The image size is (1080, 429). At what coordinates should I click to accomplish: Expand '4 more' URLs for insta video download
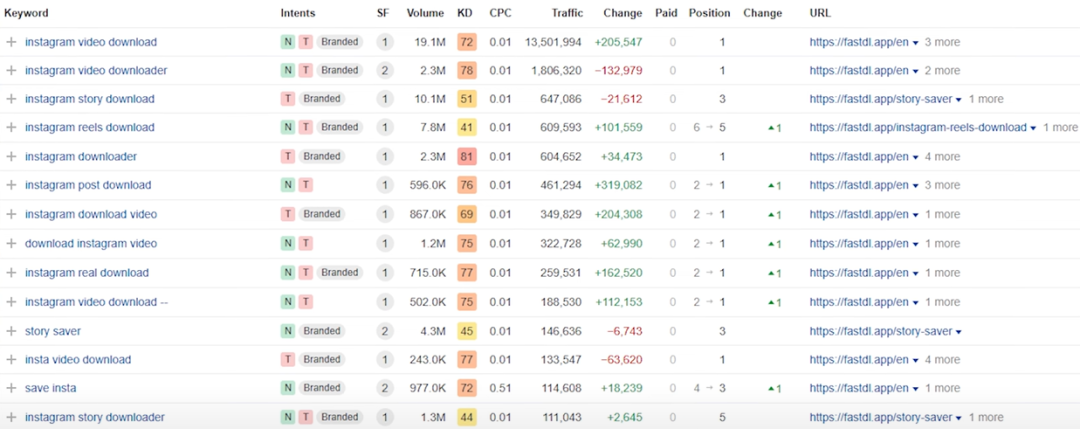point(942,359)
